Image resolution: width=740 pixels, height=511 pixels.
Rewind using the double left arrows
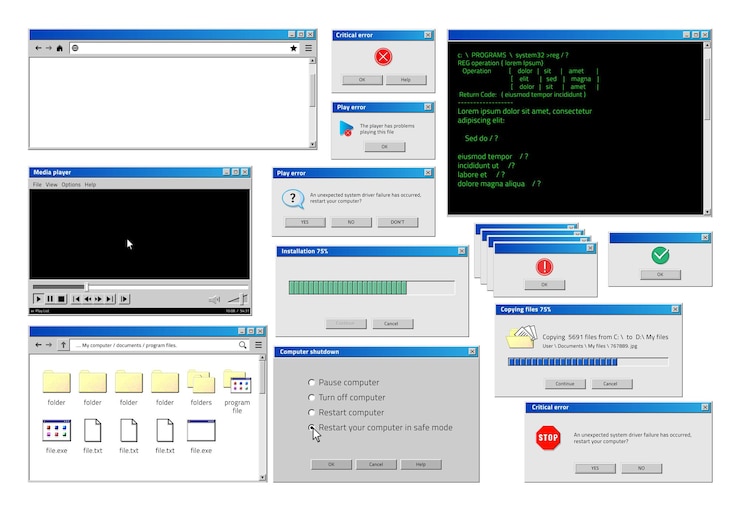[x=87, y=299]
